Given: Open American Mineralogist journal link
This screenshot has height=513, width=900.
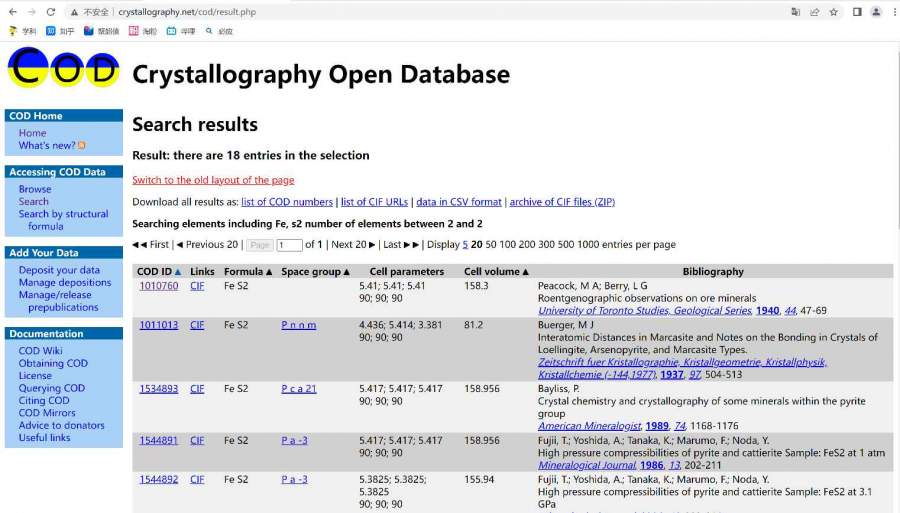Looking at the screenshot, I should pyautogui.click(x=589, y=426).
